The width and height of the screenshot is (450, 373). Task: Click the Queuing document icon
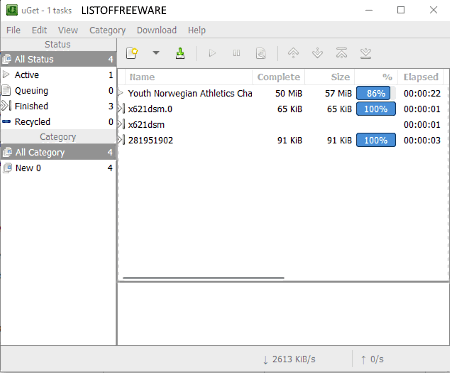point(6,90)
